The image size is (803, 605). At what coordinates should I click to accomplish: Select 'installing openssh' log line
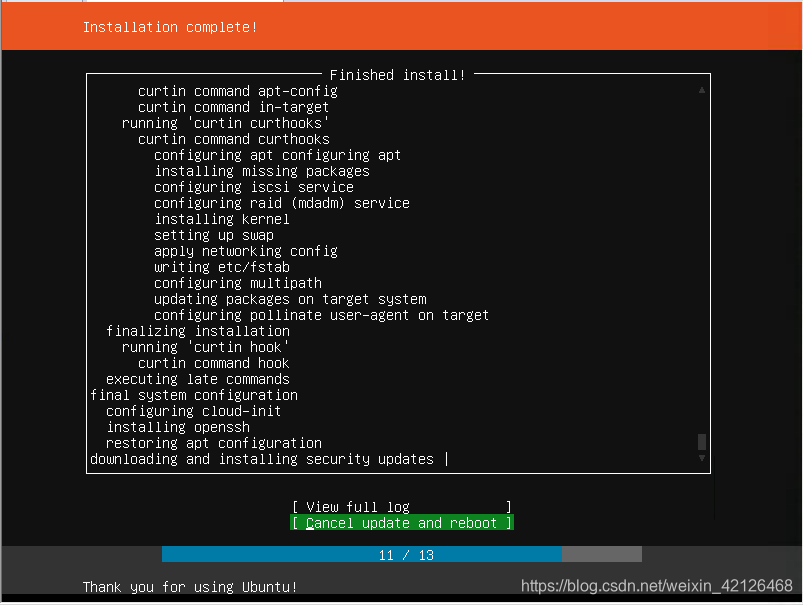(x=178, y=427)
